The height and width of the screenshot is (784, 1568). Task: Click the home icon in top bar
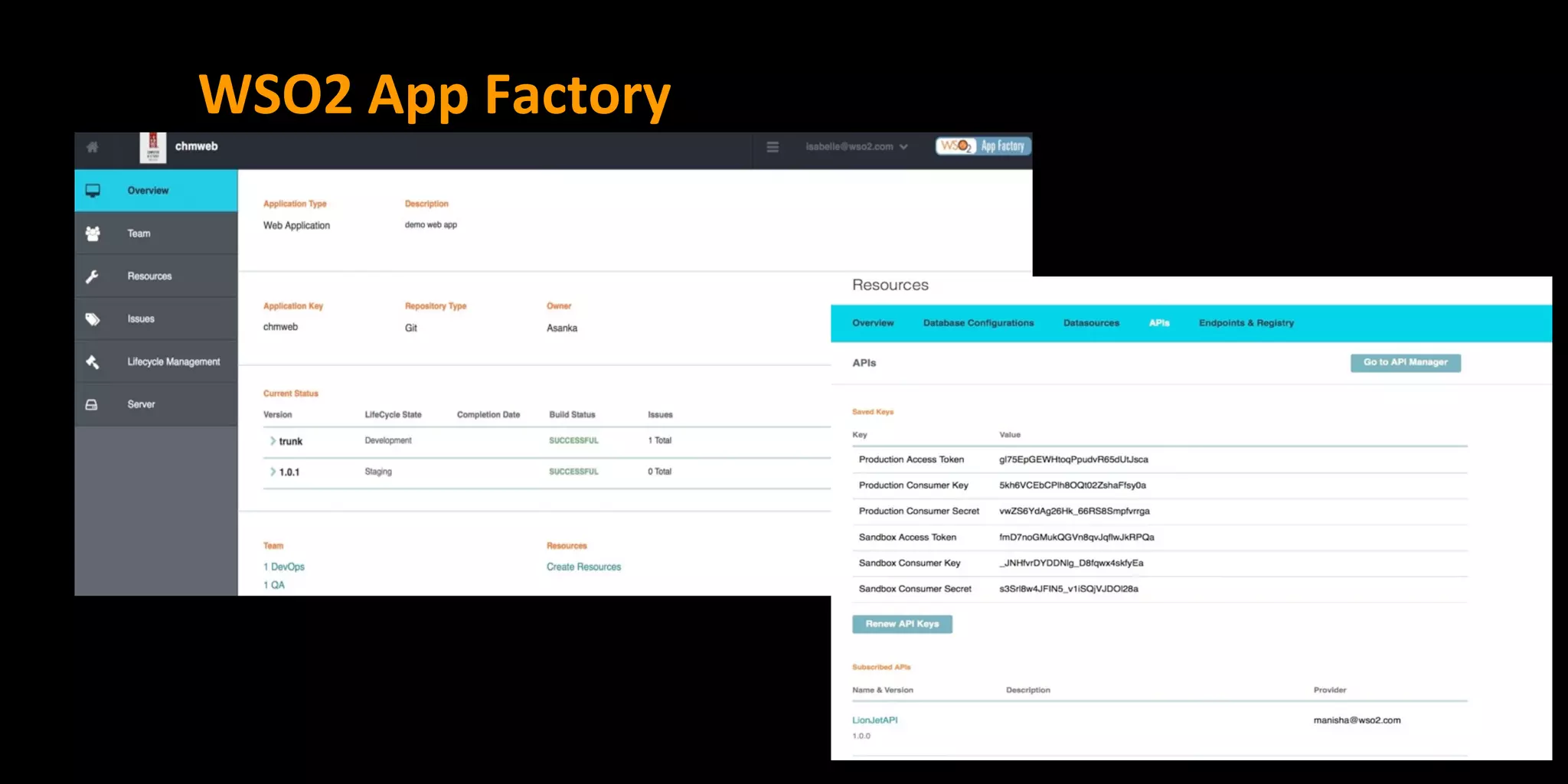click(x=93, y=147)
